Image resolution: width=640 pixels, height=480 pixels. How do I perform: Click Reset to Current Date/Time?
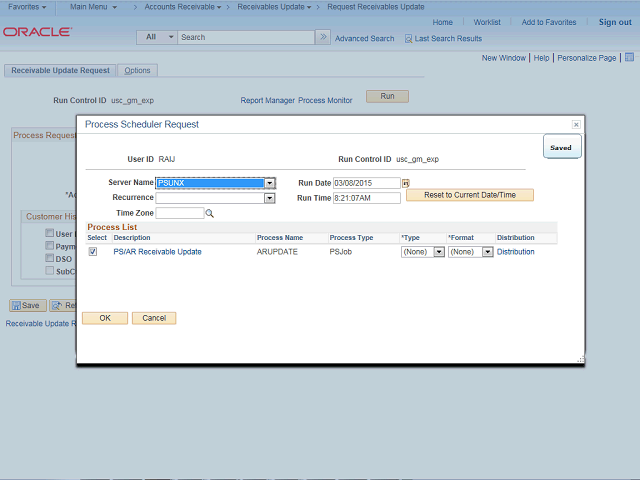coord(469,195)
